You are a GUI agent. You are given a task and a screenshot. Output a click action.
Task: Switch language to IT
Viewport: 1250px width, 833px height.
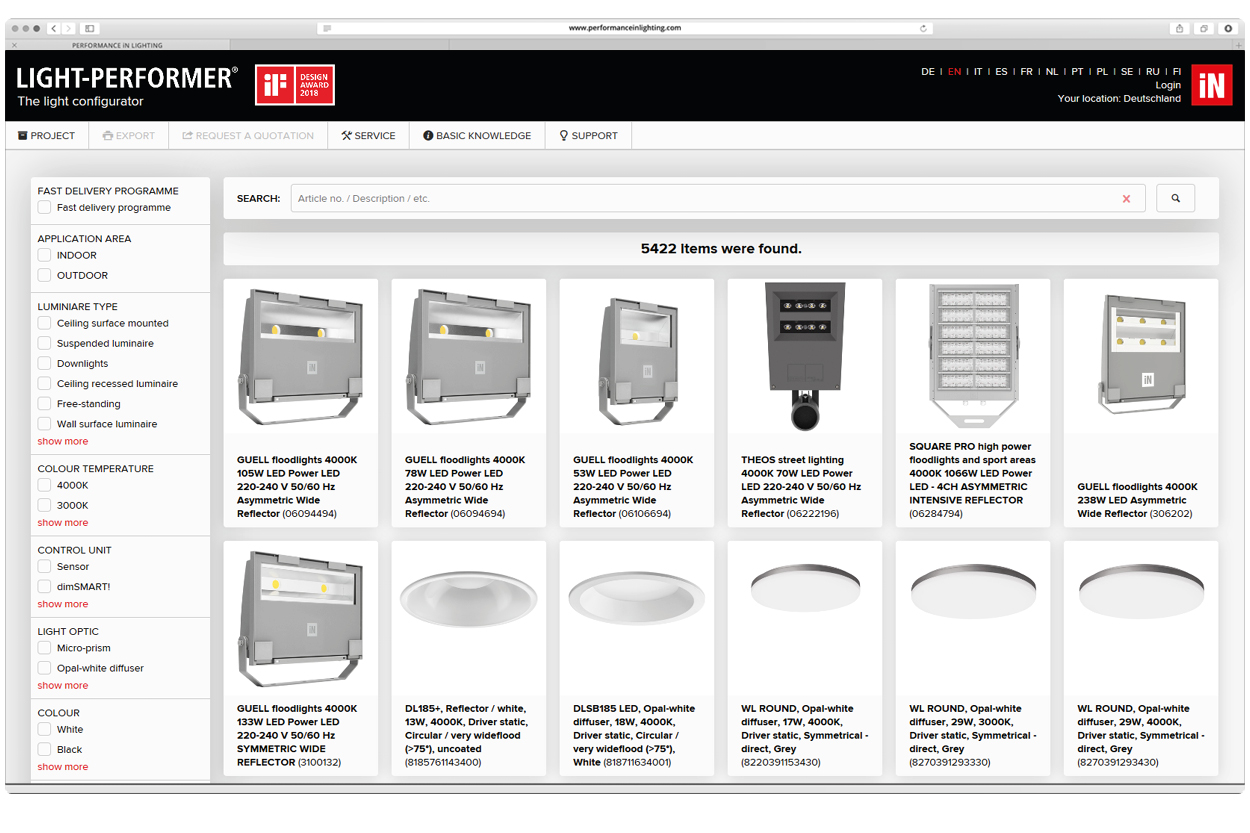pos(978,72)
